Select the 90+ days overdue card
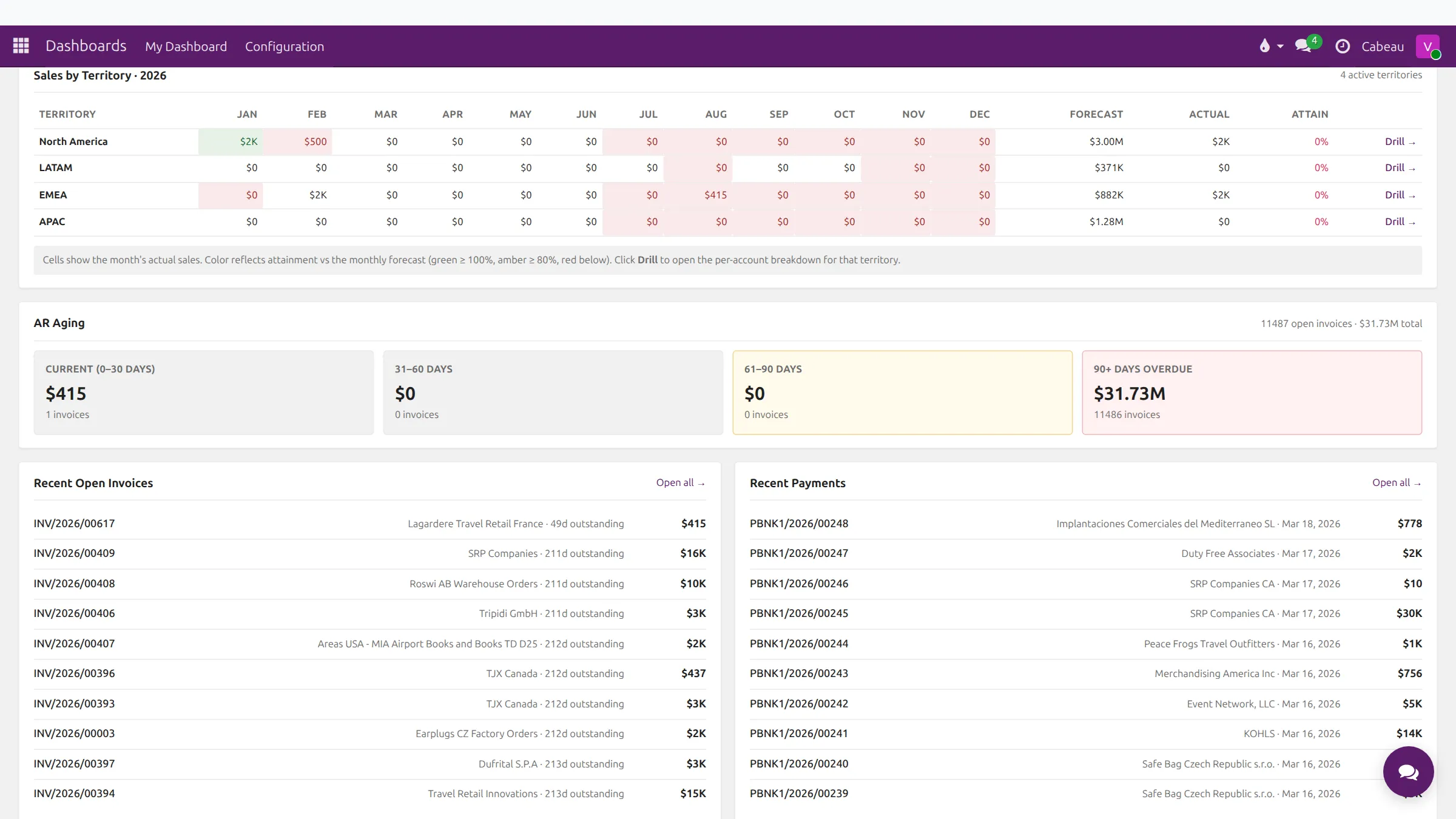 [1252, 392]
